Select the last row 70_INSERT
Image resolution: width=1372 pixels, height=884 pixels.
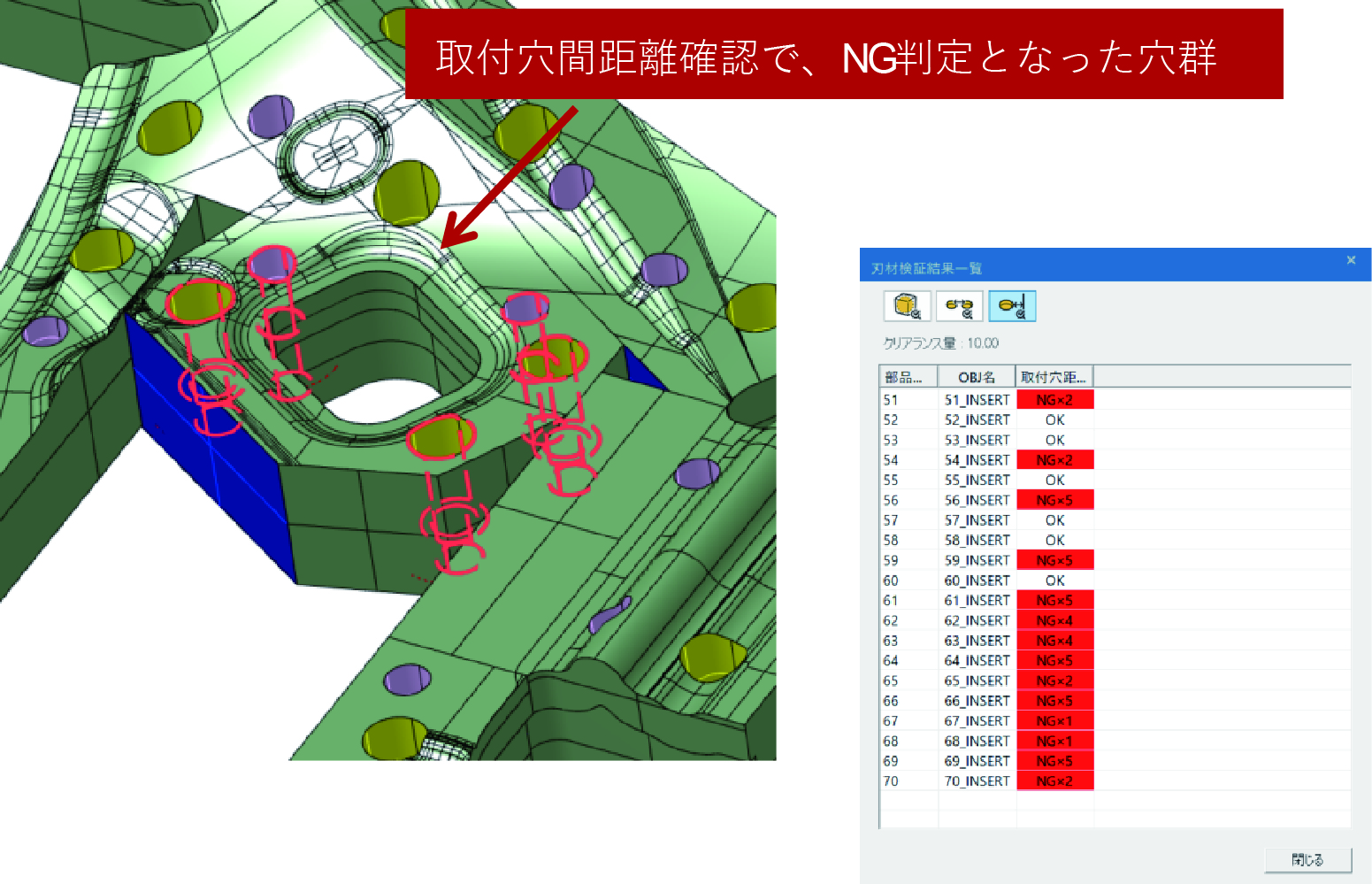[977, 781]
